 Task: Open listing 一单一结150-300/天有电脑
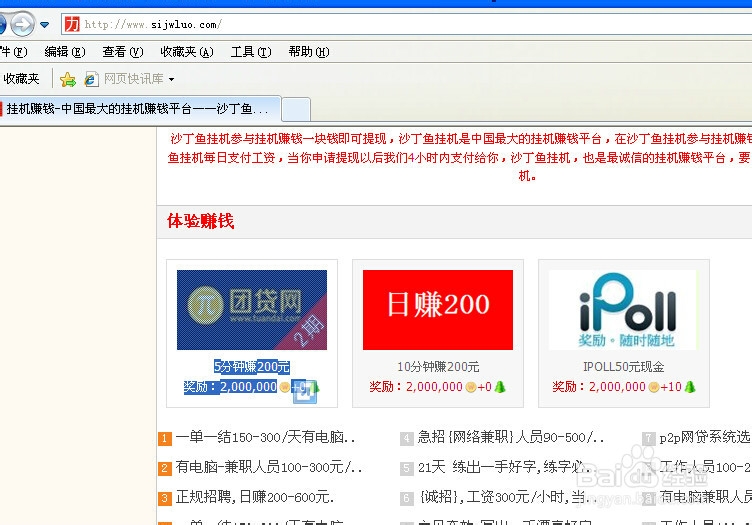[x=266, y=437]
